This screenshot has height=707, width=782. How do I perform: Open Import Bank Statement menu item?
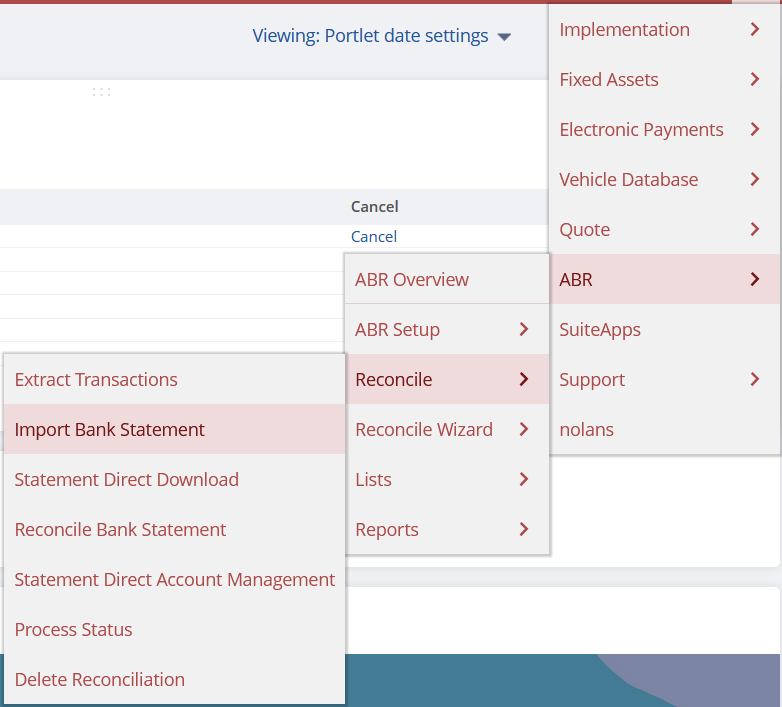110,430
